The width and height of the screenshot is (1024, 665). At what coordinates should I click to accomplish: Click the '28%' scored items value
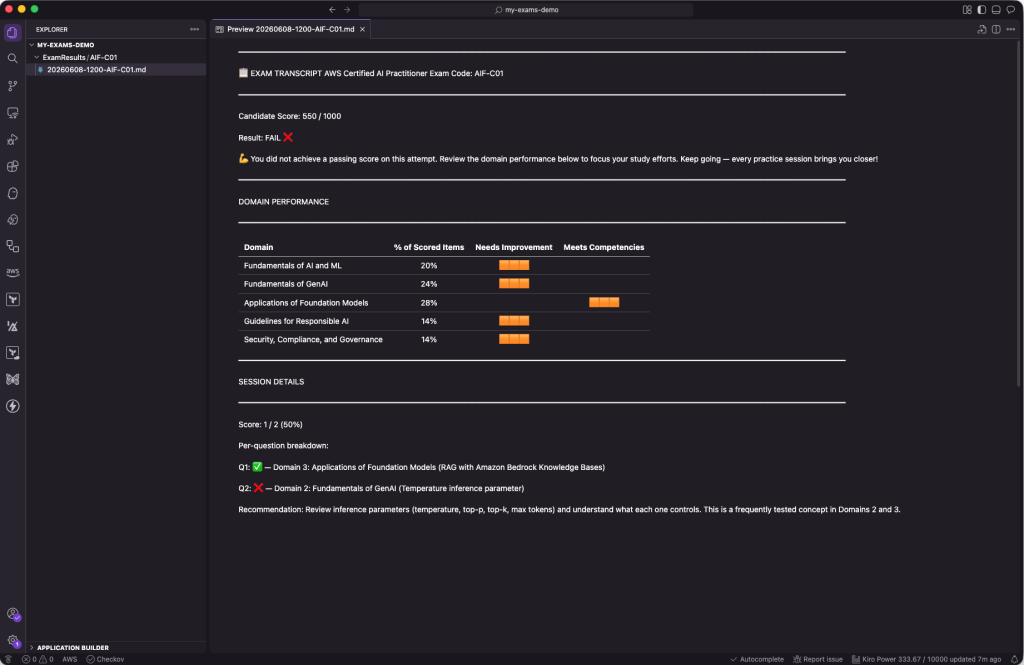pos(428,302)
